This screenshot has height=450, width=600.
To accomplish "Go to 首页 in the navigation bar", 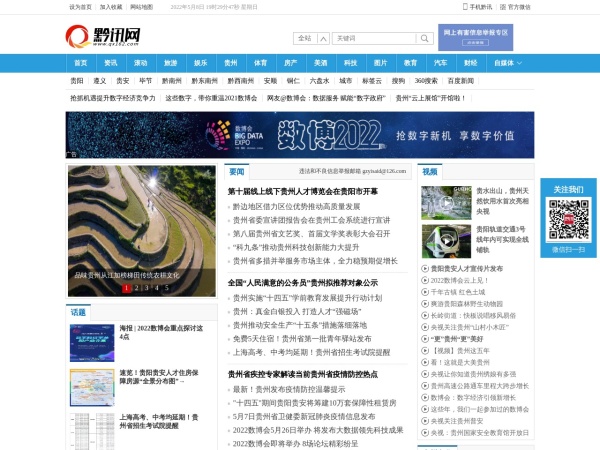I will pyautogui.click(x=81, y=63).
